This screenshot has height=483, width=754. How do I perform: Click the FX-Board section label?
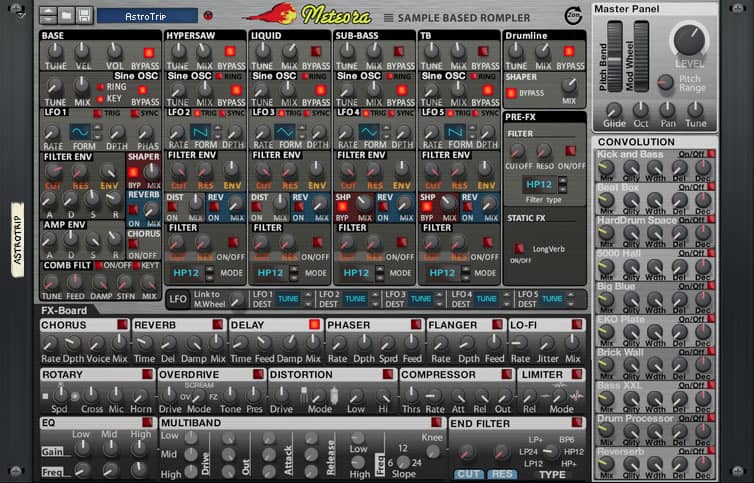[64, 310]
